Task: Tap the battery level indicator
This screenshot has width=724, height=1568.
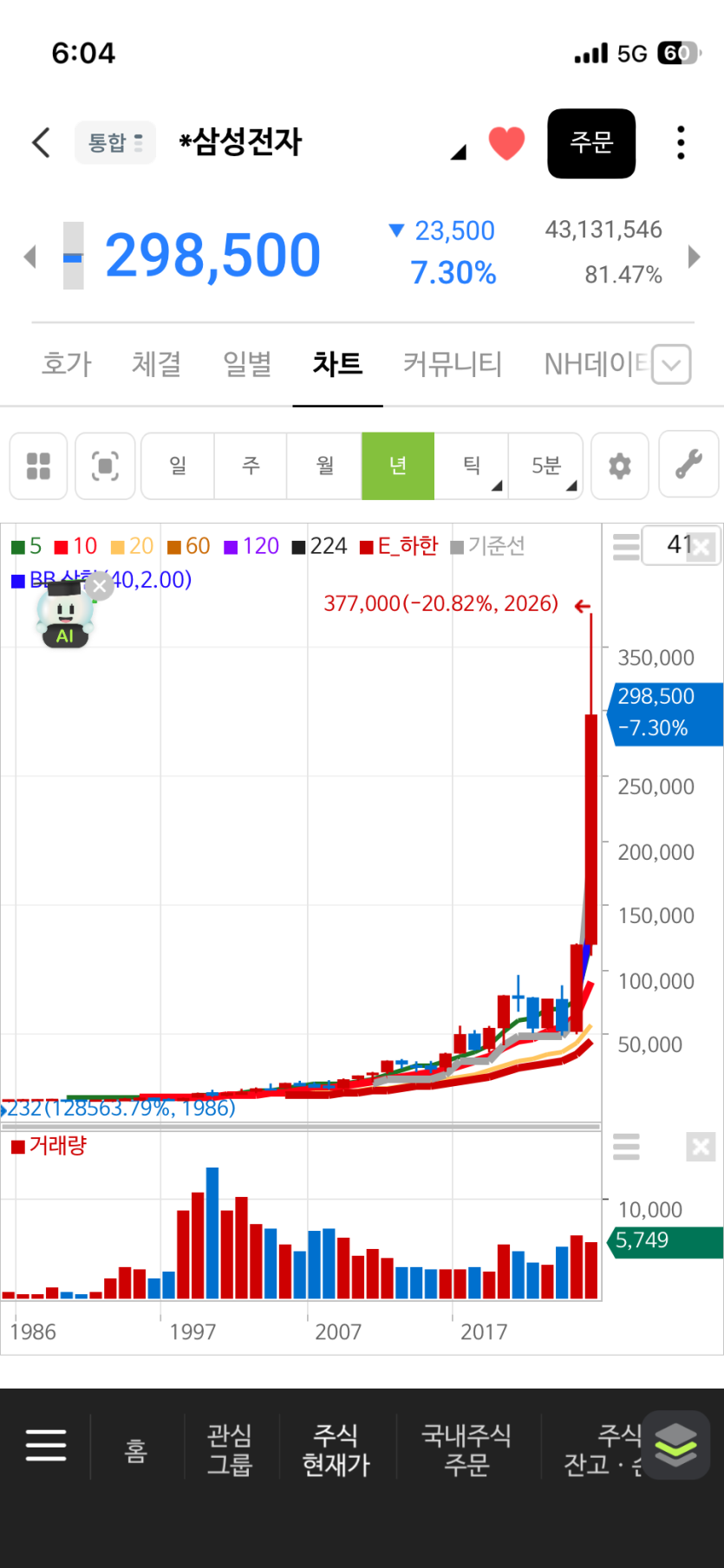Action: tap(679, 54)
